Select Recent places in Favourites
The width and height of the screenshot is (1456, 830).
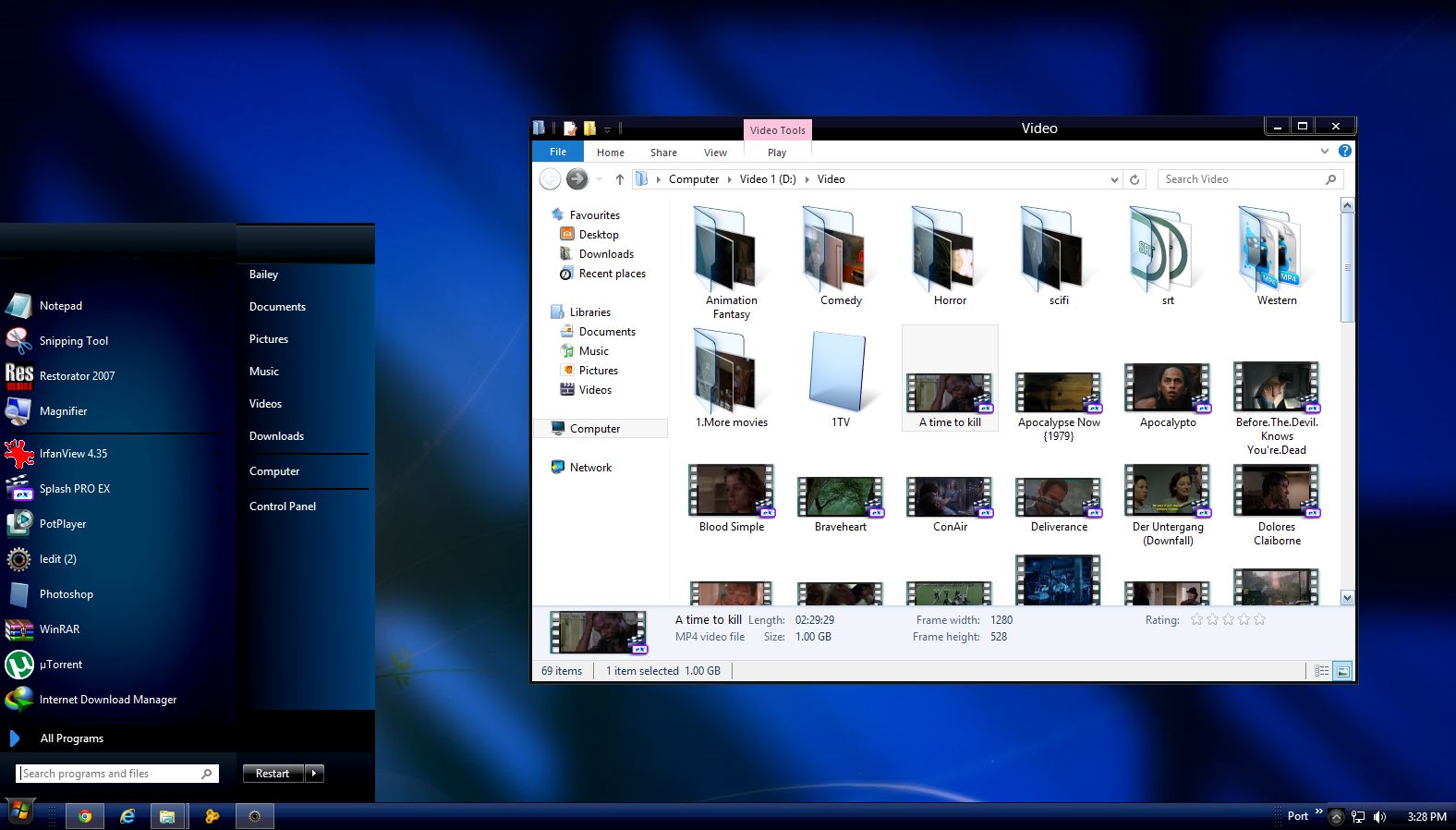(x=612, y=274)
